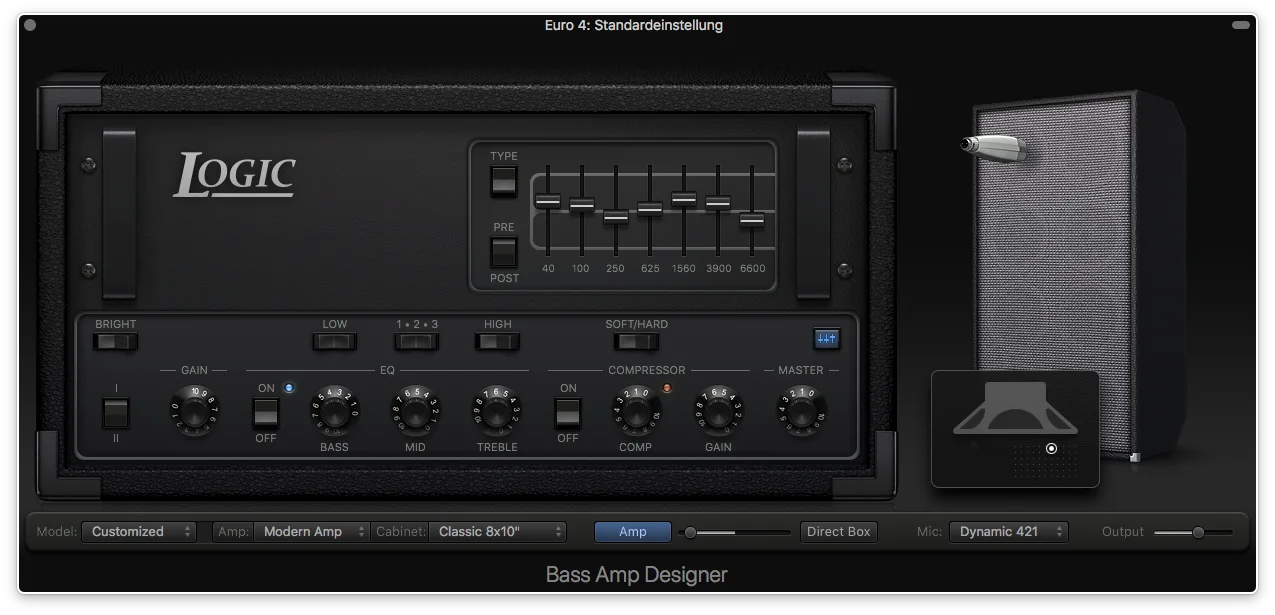Image resolution: width=1275 pixels, height=615 pixels.
Task: Click the mic position dot in placement pad
Action: 1051,449
